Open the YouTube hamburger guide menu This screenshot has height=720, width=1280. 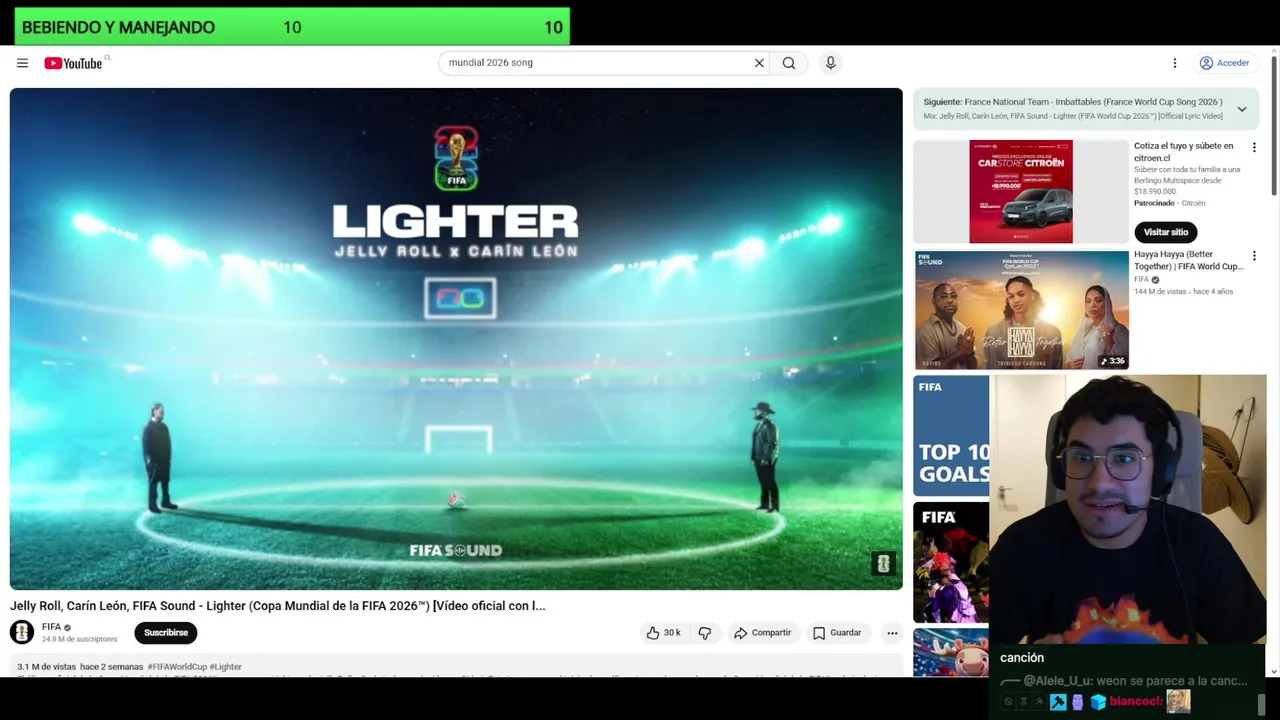click(22, 63)
